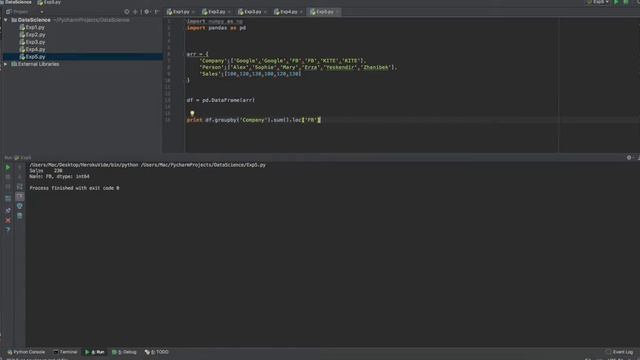Screen dimensions: 640x360
Task: Click the Pin tab icon in Run panel
Action: coord(8,210)
